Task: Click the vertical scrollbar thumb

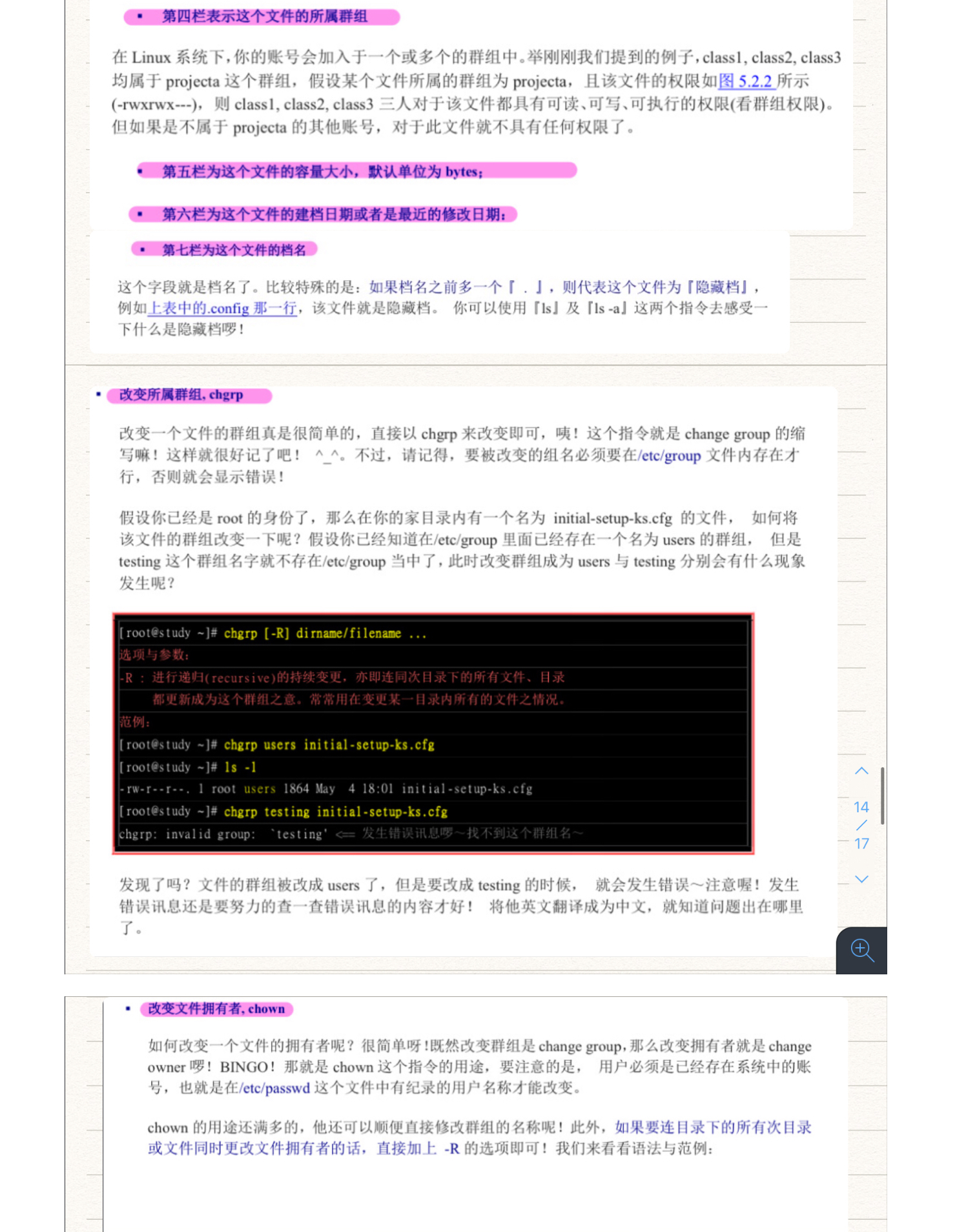Action: pyautogui.click(x=882, y=796)
